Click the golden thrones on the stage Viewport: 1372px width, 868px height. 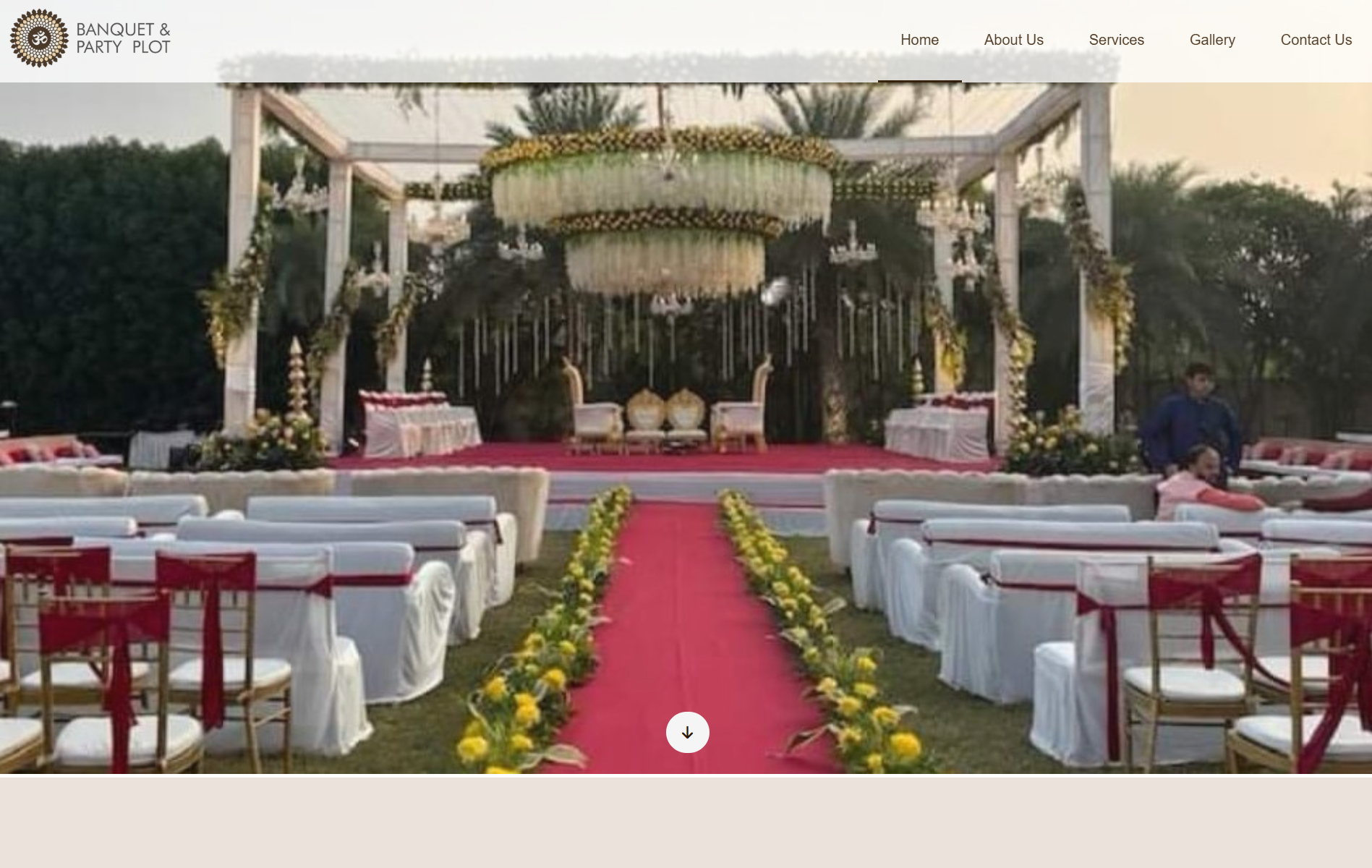665,416
